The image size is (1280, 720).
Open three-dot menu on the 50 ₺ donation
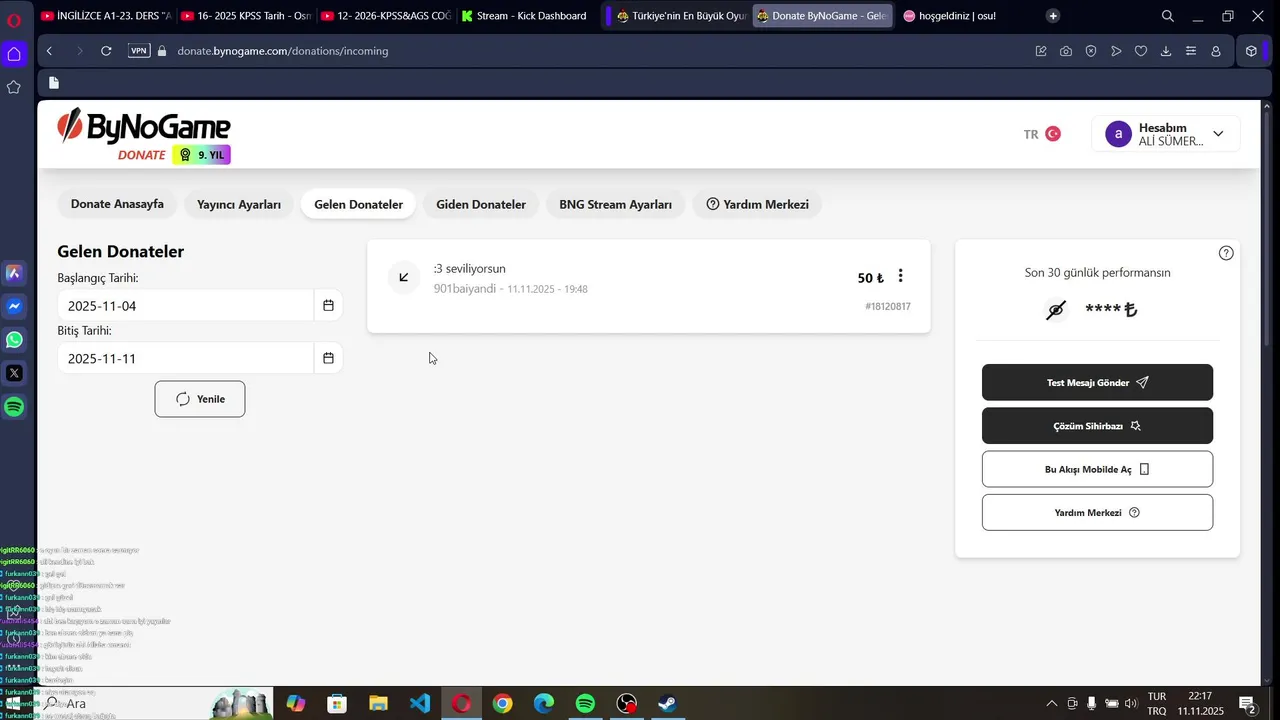click(x=900, y=276)
